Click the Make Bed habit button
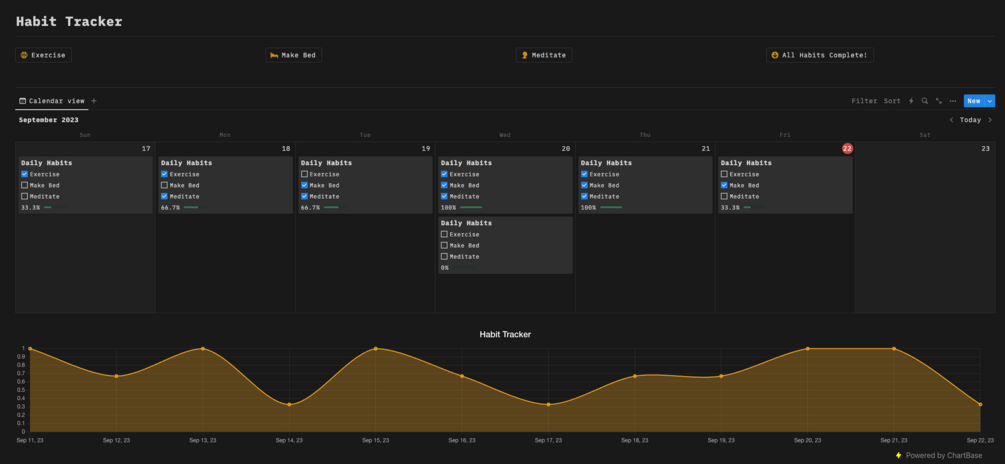The height and width of the screenshot is (464, 1005). 294,55
